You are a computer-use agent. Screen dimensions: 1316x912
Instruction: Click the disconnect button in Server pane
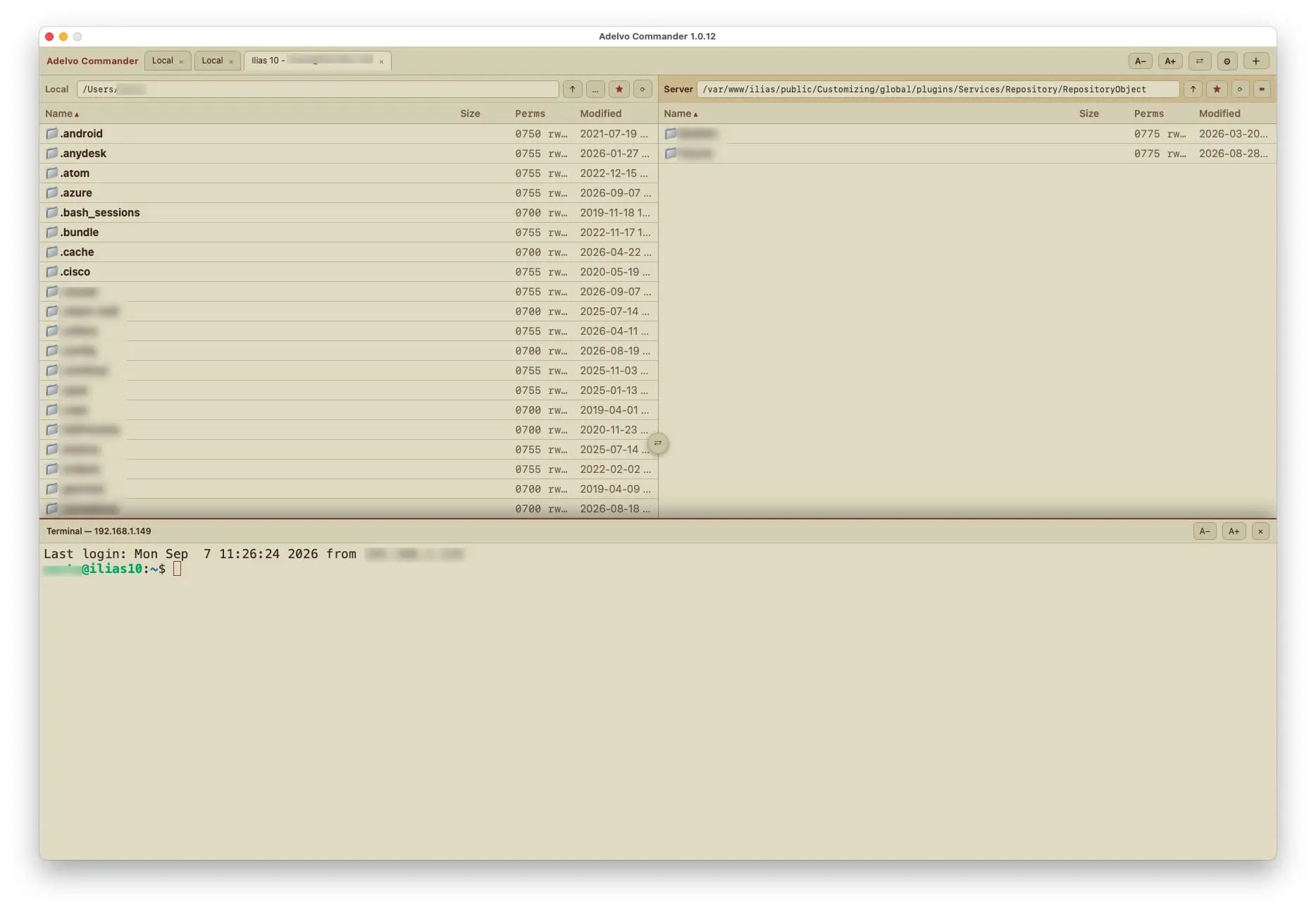[x=1261, y=90]
